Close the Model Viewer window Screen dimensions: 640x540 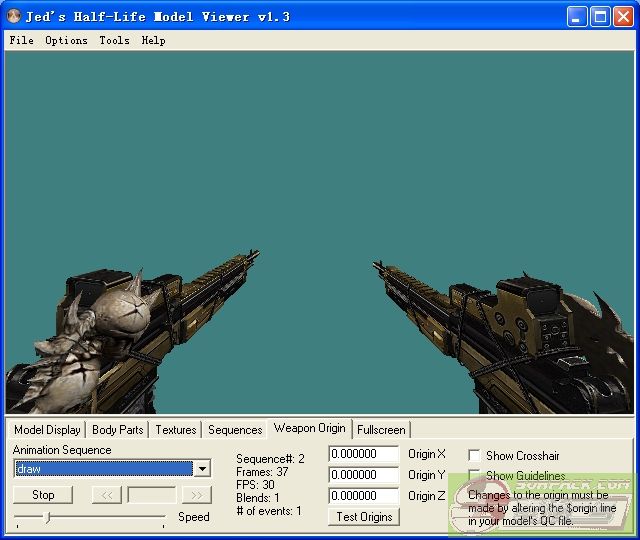click(x=622, y=17)
